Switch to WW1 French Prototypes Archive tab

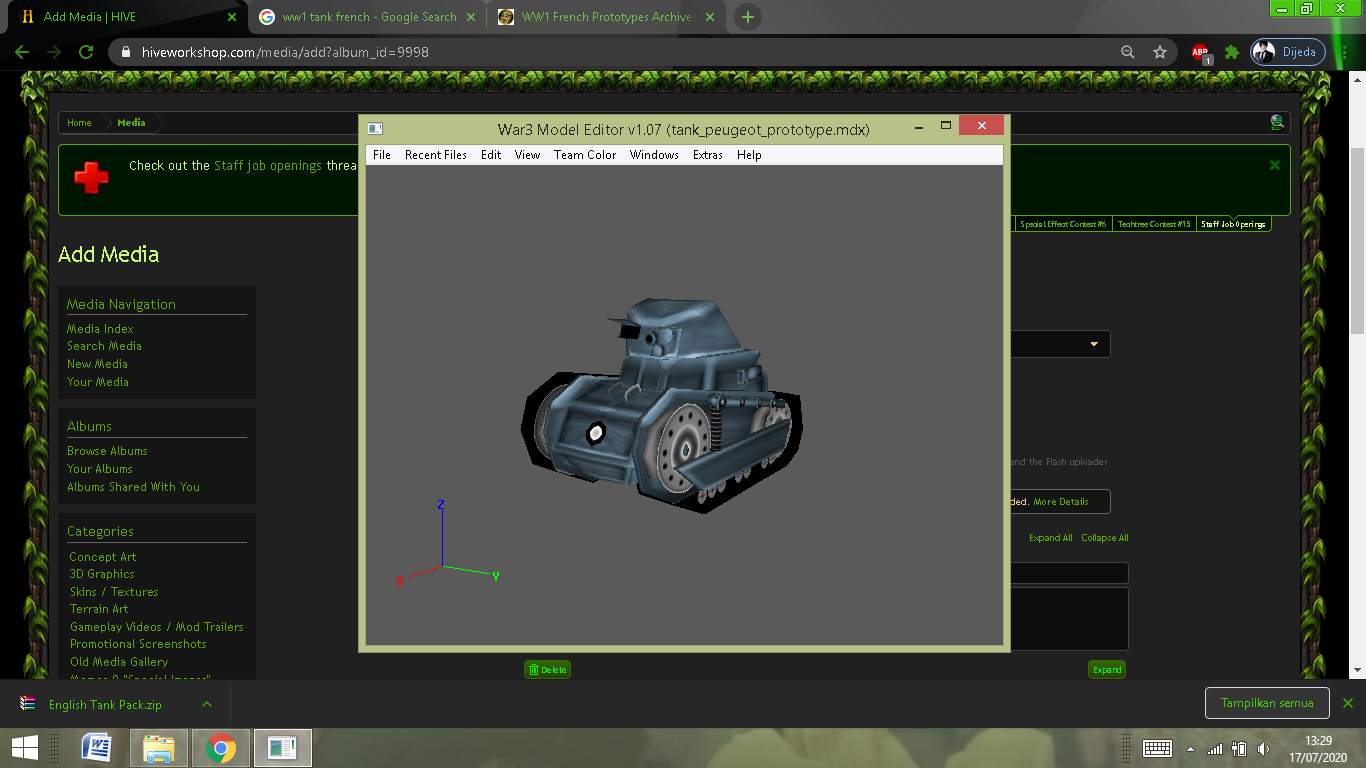point(607,17)
